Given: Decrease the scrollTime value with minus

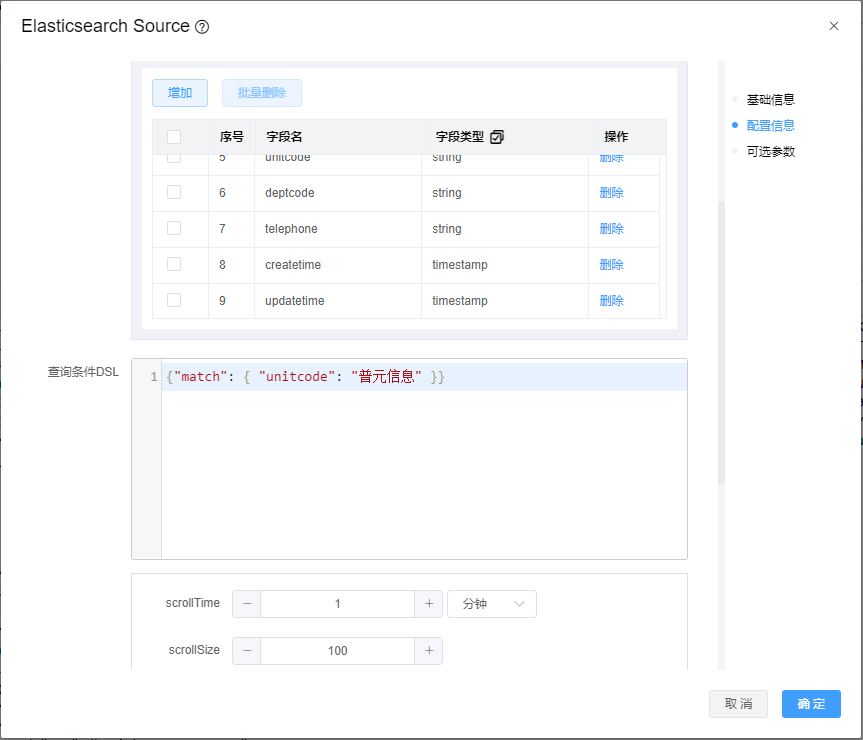Looking at the screenshot, I should 247,604.
